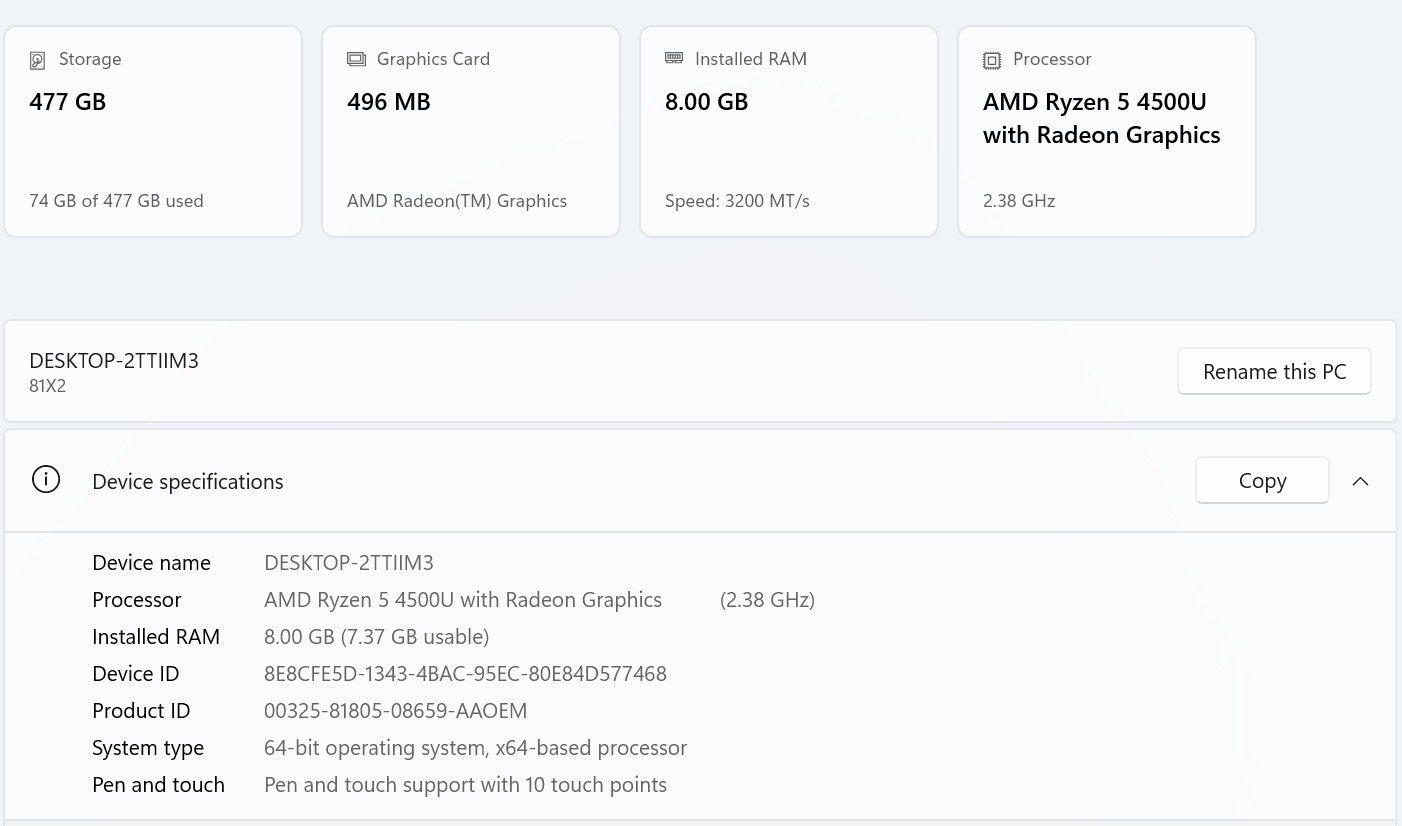This screenshot has height=826, width=1402.
Task: Click the Rename this PC button
Action: (x=1274, y=371)
